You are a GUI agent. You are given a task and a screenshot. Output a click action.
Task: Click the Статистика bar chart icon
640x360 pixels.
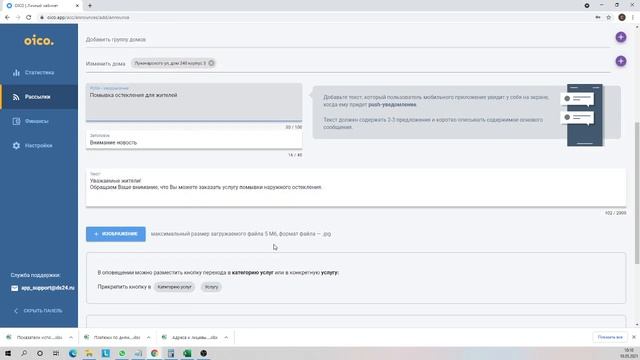click(16, 73)
